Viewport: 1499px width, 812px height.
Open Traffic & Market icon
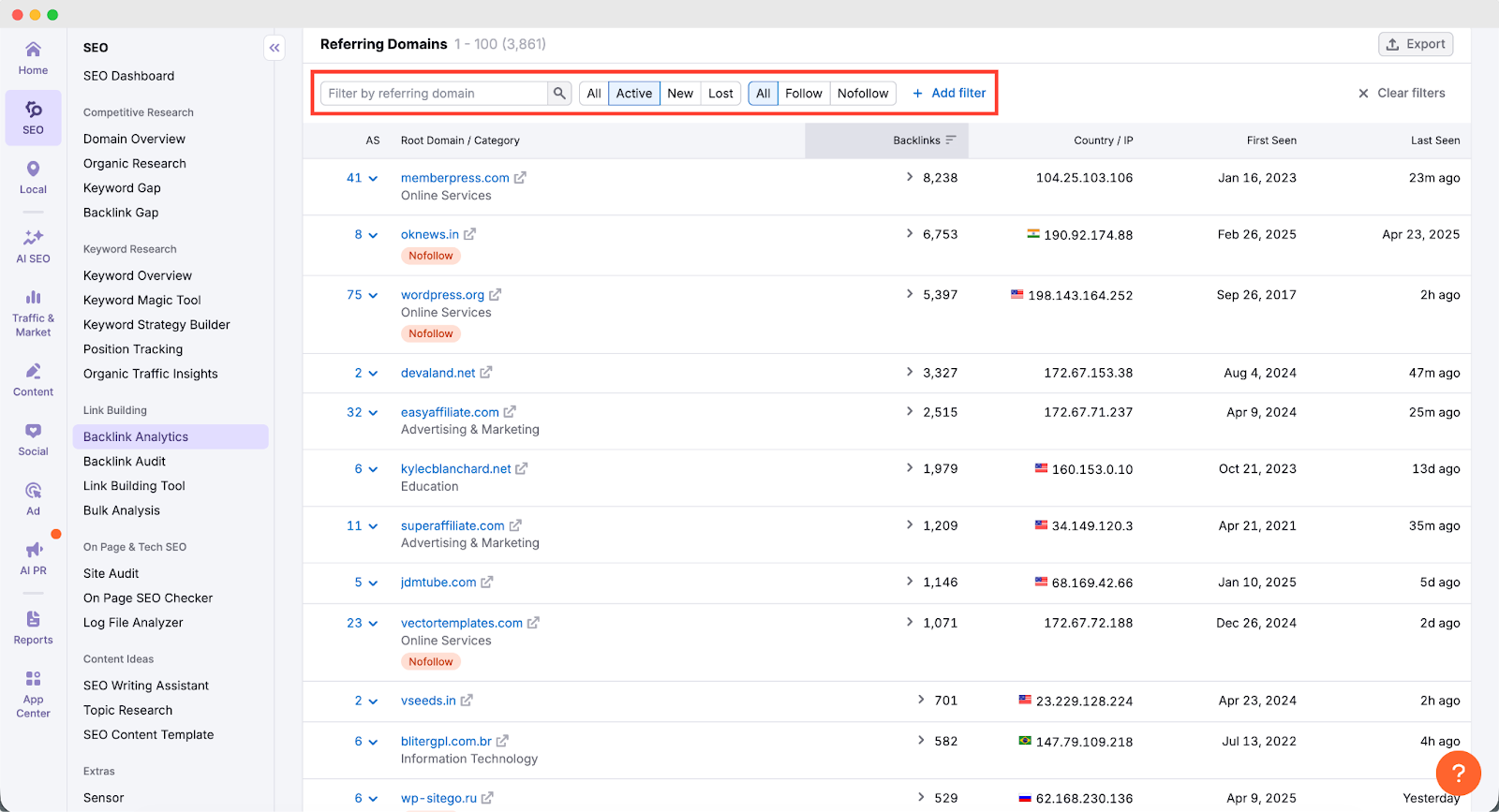(x=33, y=297)
